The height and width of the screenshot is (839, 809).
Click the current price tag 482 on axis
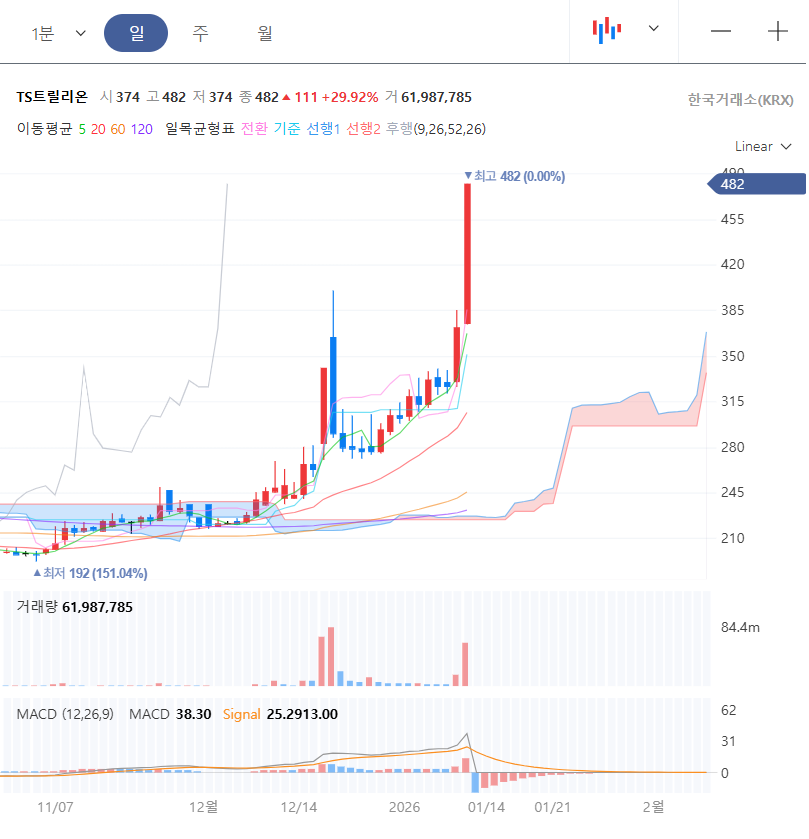tap(757, 184)
